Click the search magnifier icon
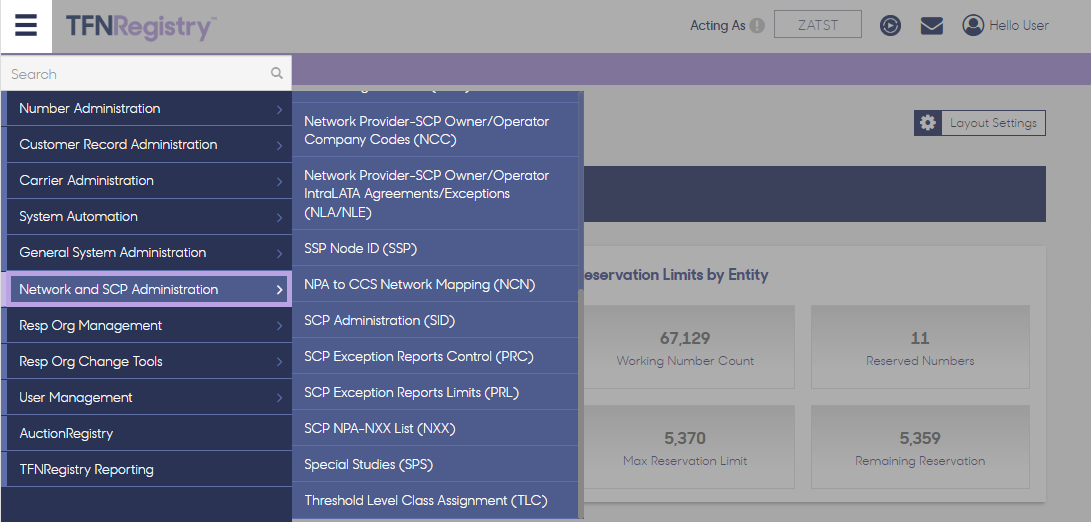The height and width of the screenshot is (522, 1091). point(277,73)
